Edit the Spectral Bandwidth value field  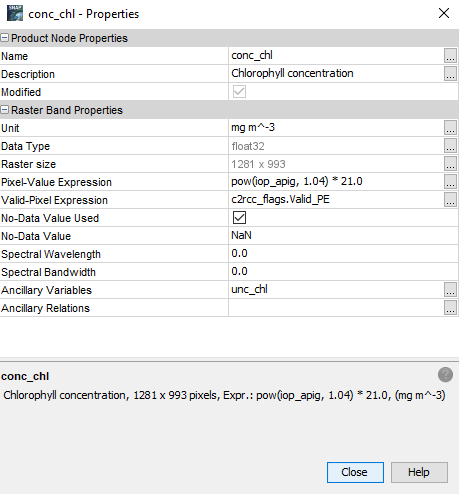[x=343, y=272]
